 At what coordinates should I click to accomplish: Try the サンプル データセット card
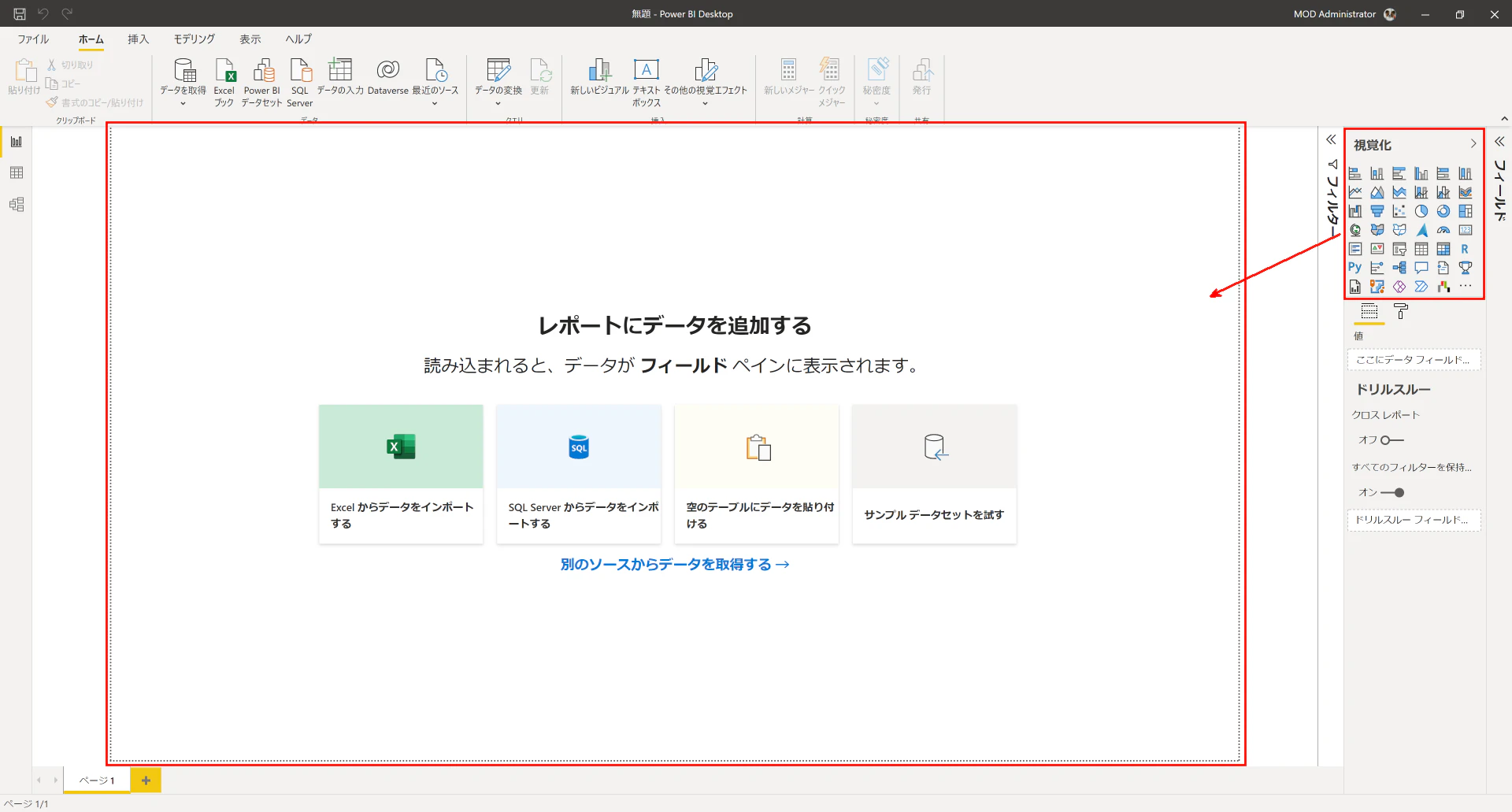(x=935, y=474)
